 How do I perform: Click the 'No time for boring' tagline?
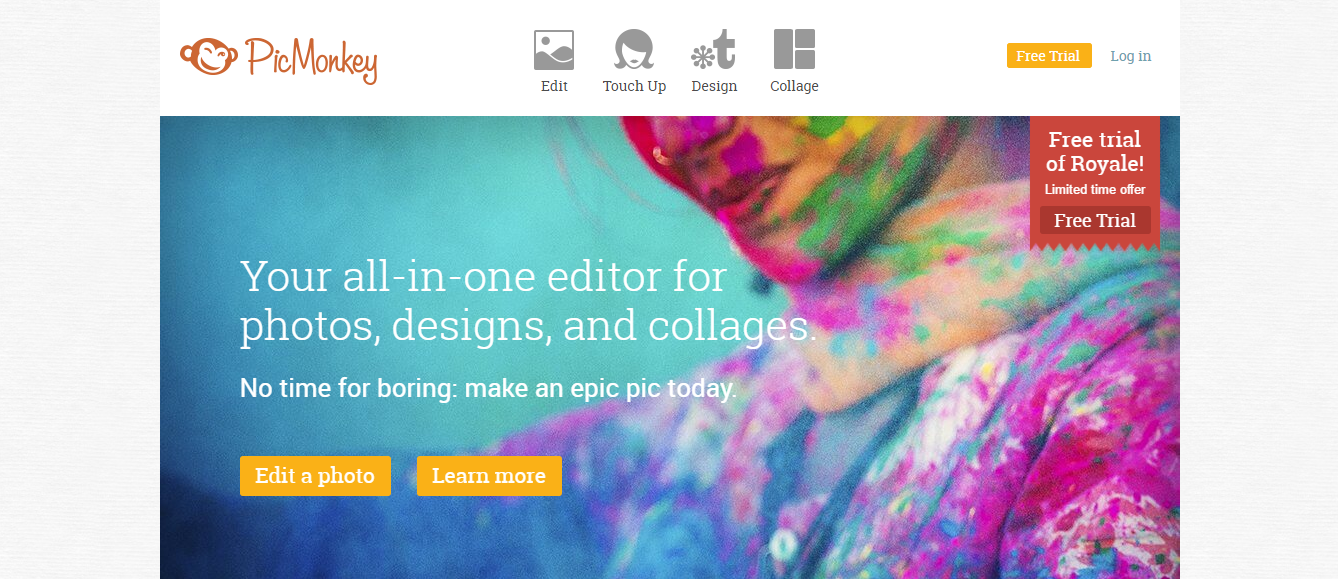488,388
